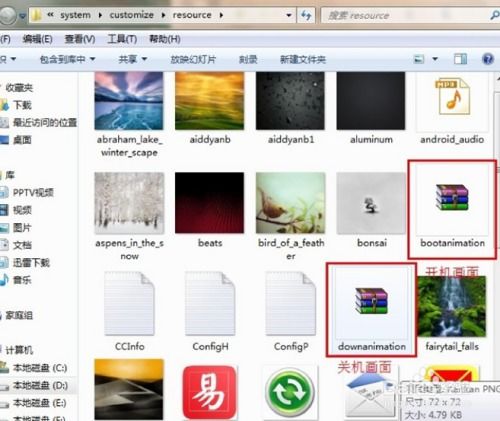
Task: Click the ConfigH file icon
Action: coord(210,303)
